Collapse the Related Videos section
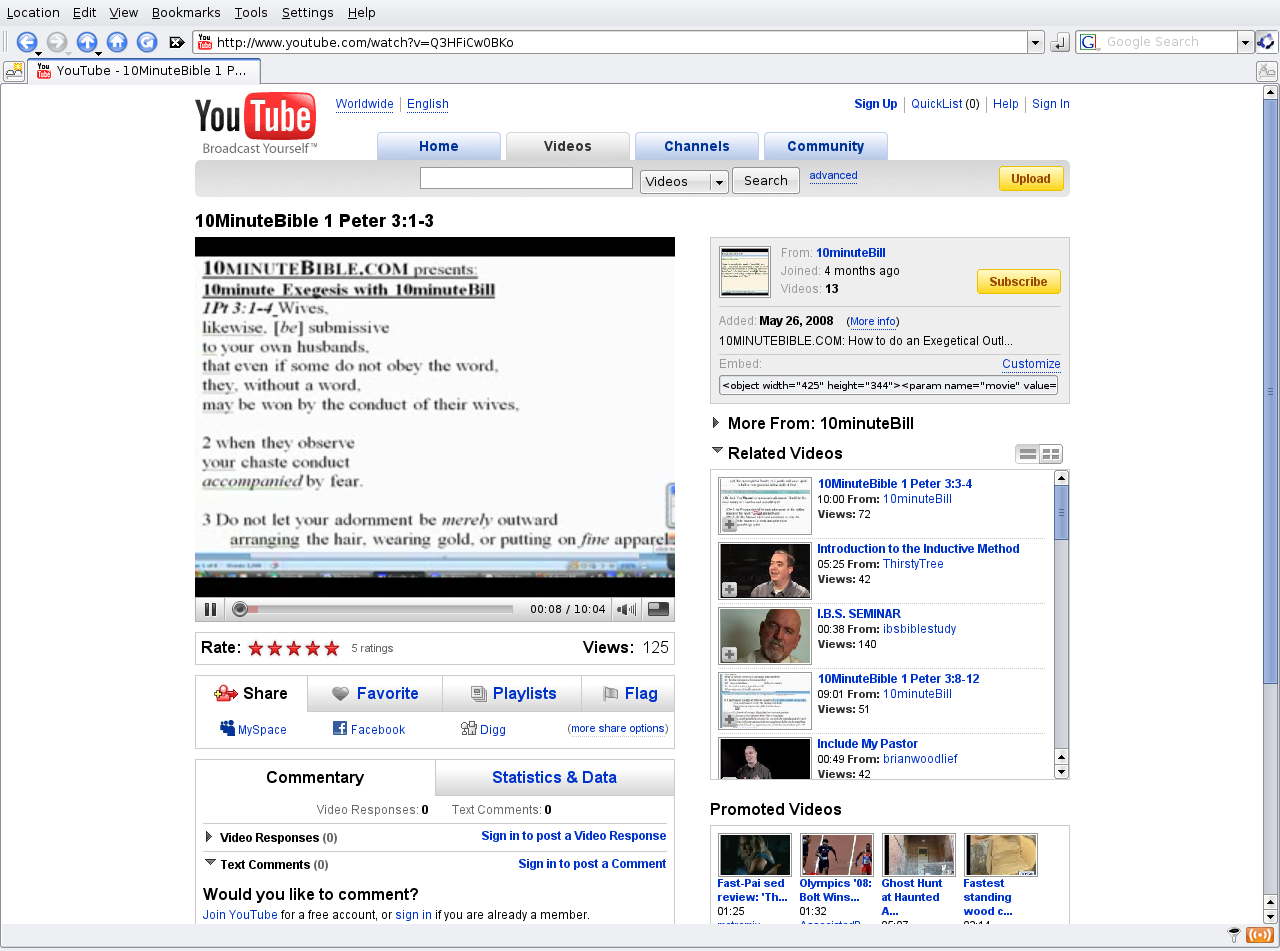The height and width of the screenshot is (951, 1280). click(x=717, y=451)
